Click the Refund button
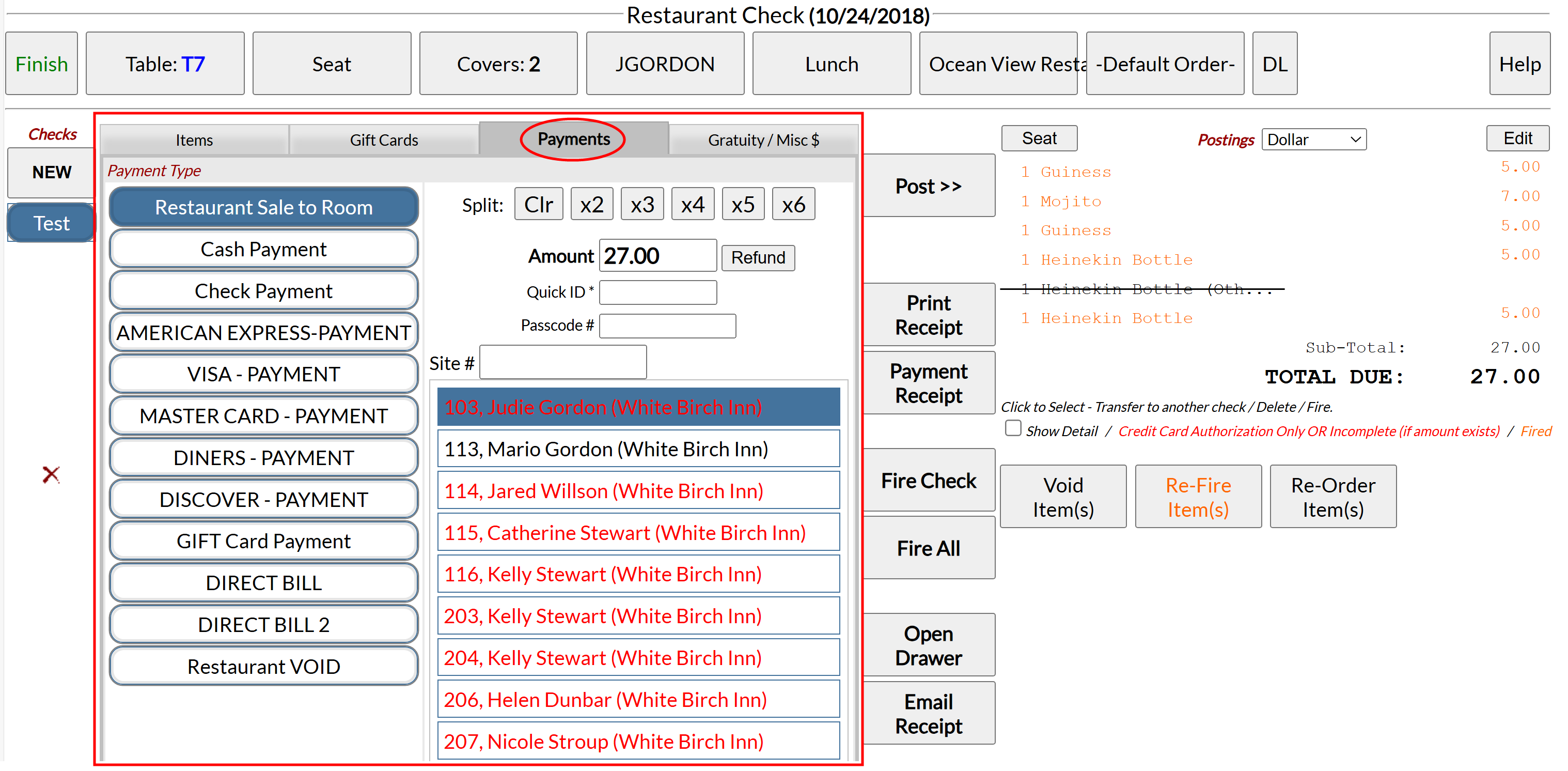This screenshot has width=1568, height=771. [x=757, y=258]
